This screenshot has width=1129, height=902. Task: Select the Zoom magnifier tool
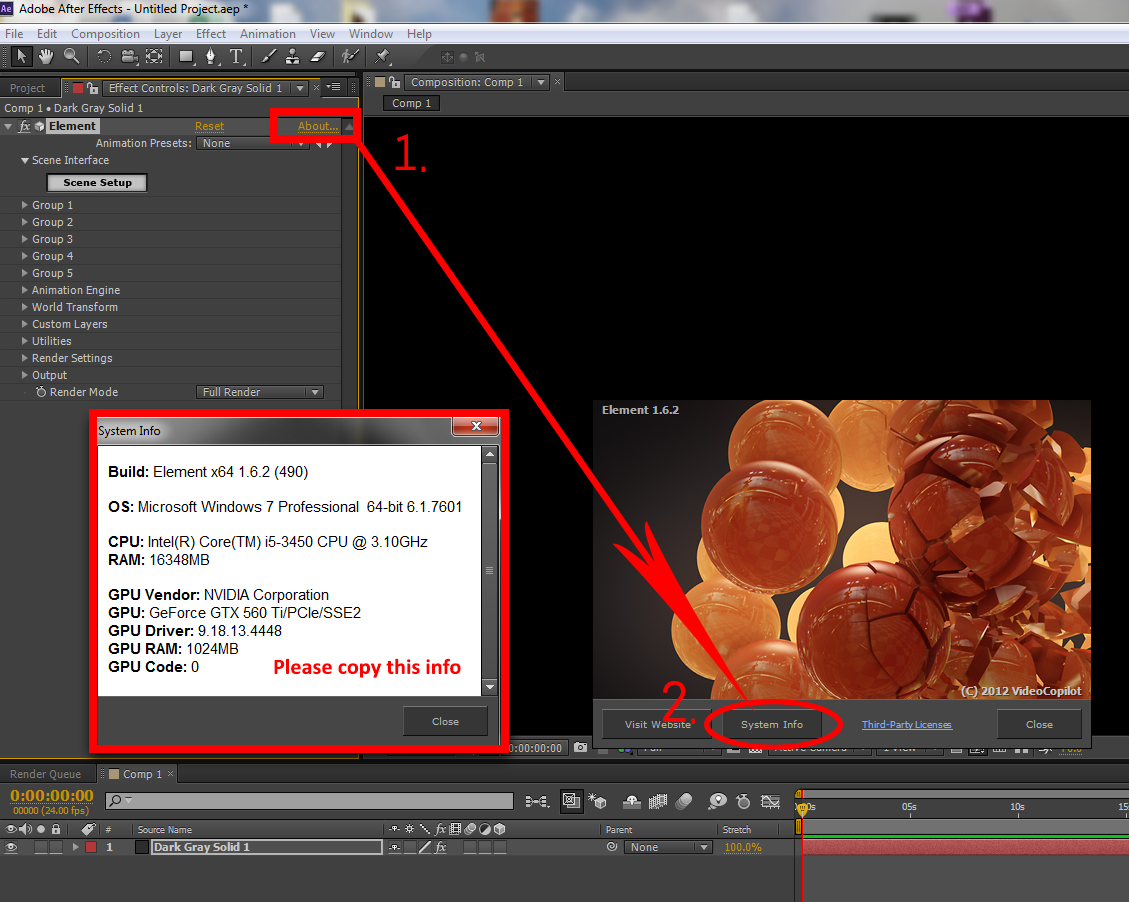(71, 56)
